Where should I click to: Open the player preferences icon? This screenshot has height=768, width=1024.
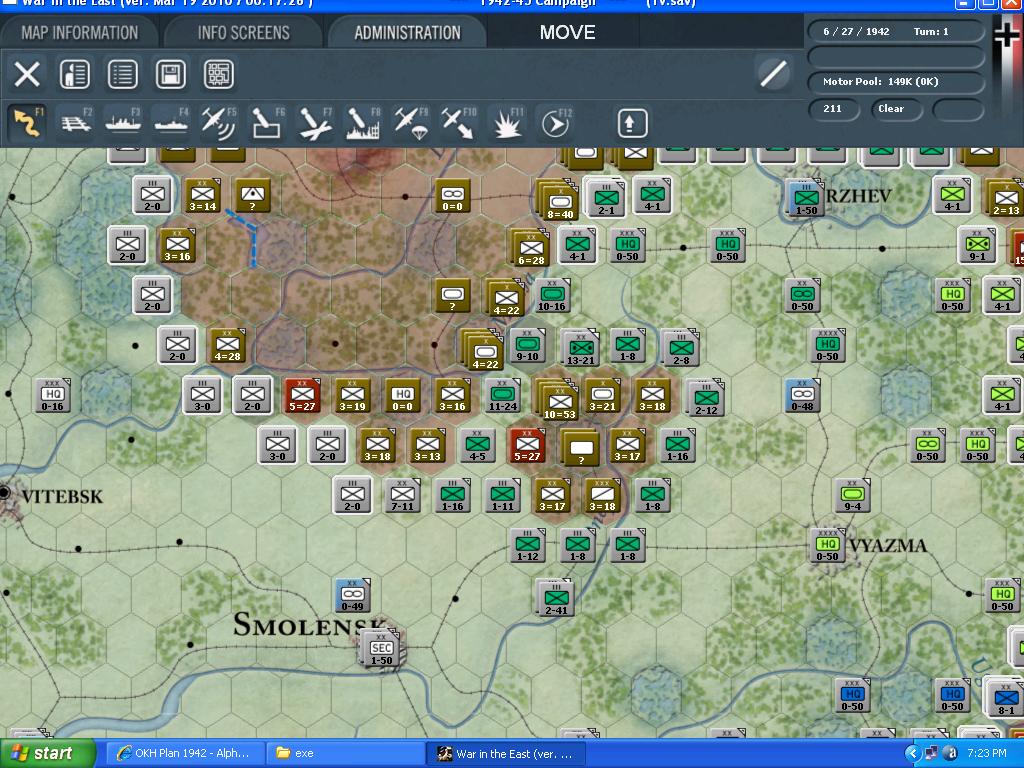pos(74,74)
